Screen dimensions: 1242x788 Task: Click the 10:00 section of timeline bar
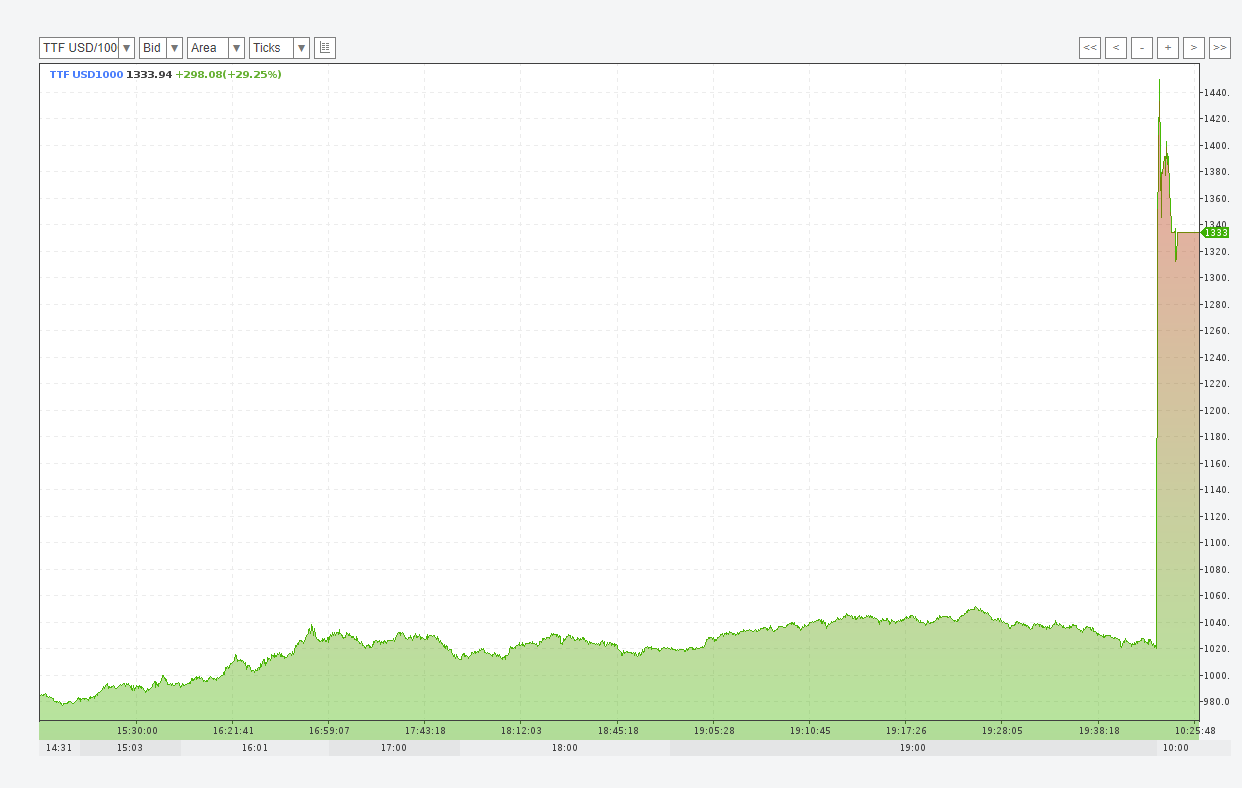pos(1176,748)
